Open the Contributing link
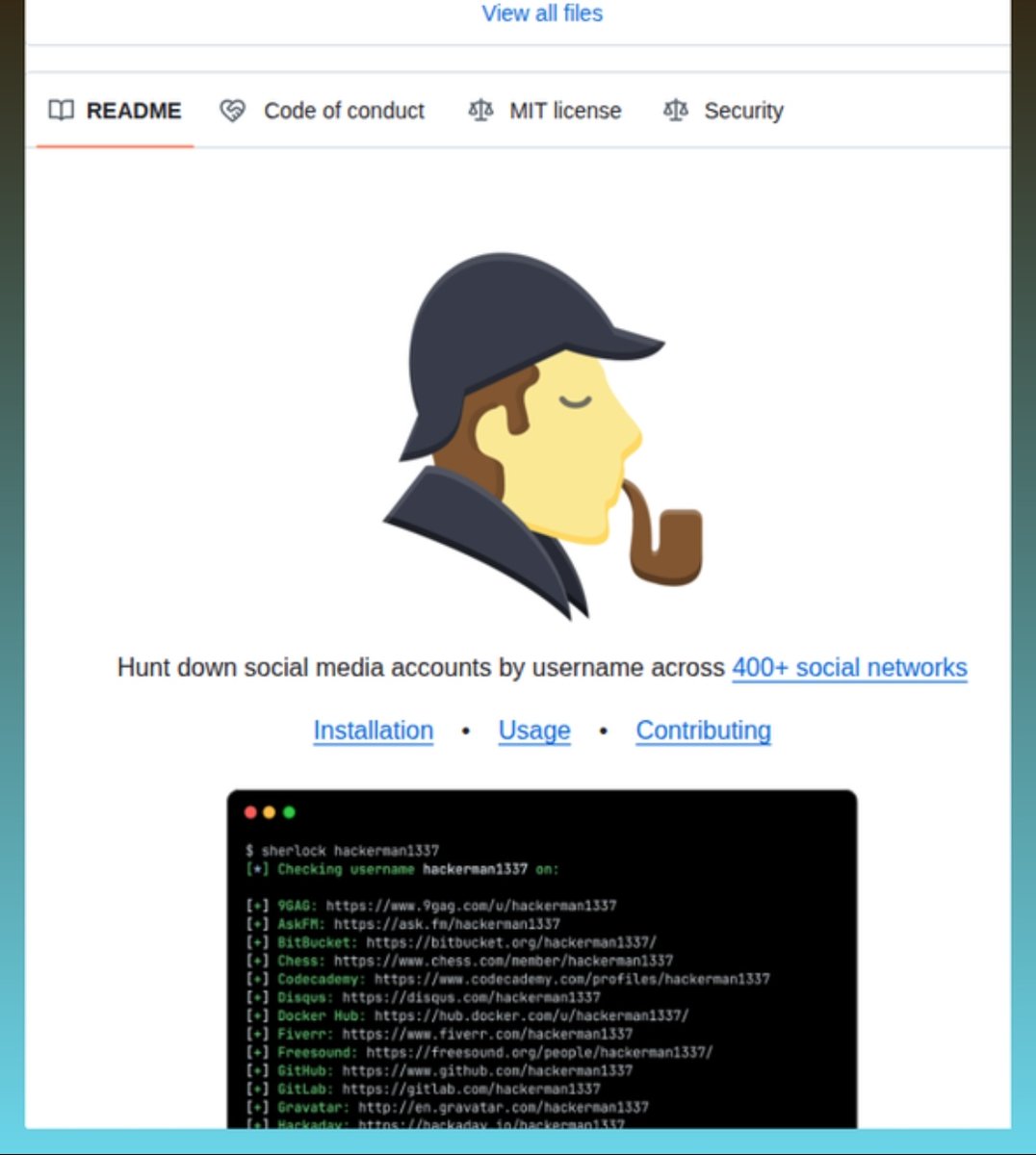 (x=703, y=730)
